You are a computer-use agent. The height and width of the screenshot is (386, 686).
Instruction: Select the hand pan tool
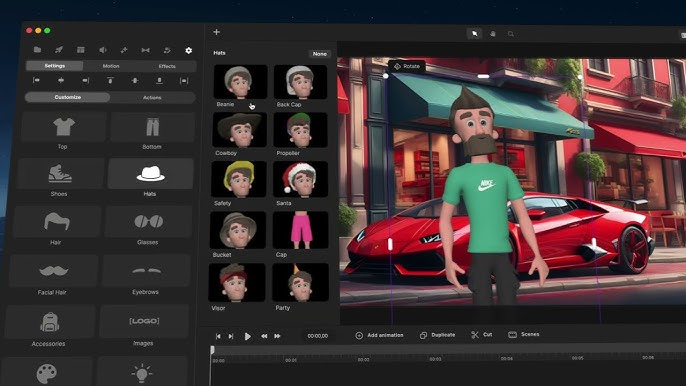click(493, 34)
